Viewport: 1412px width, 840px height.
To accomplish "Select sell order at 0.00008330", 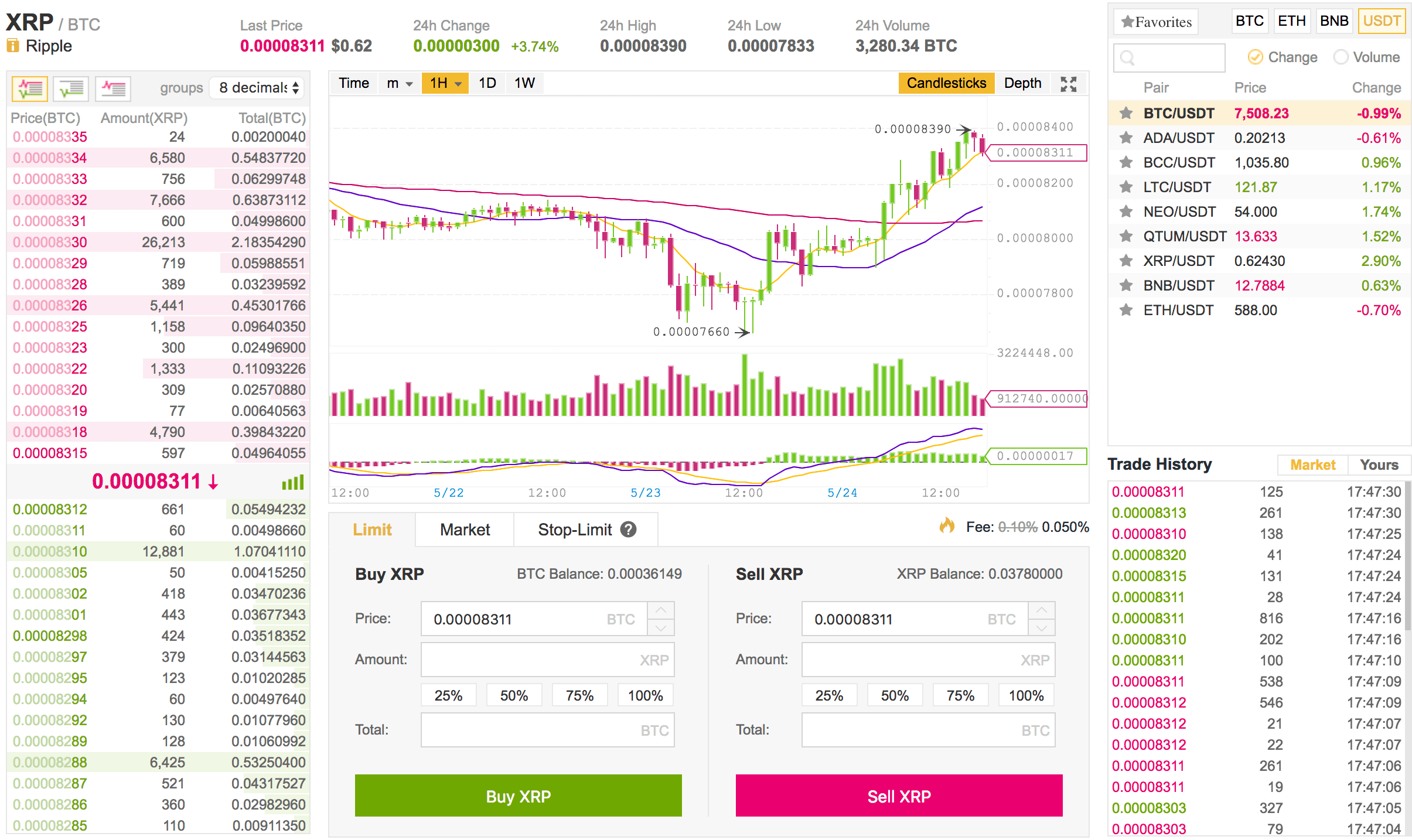I will click(158, 242).
